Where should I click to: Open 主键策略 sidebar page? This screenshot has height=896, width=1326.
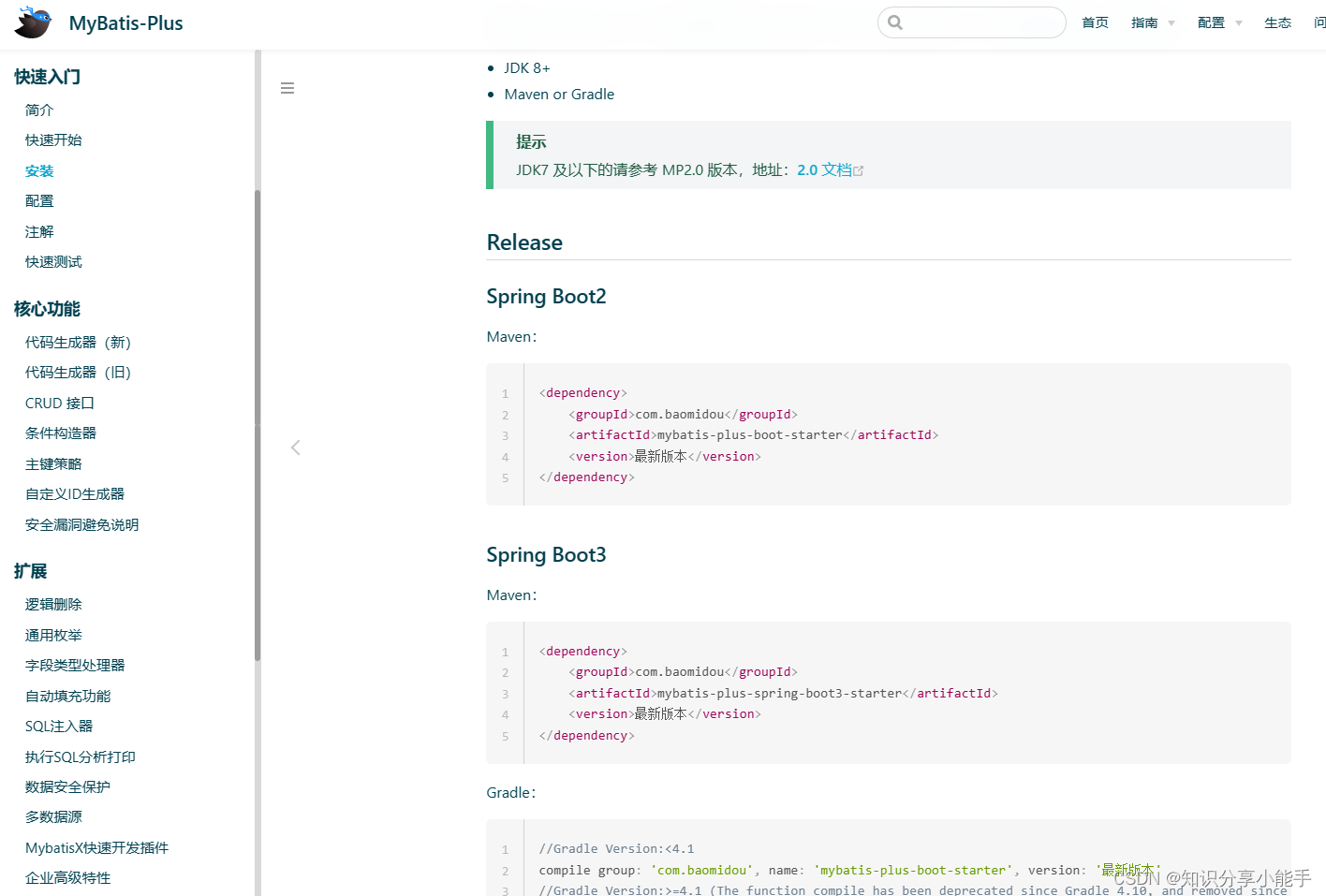point(53,464)
